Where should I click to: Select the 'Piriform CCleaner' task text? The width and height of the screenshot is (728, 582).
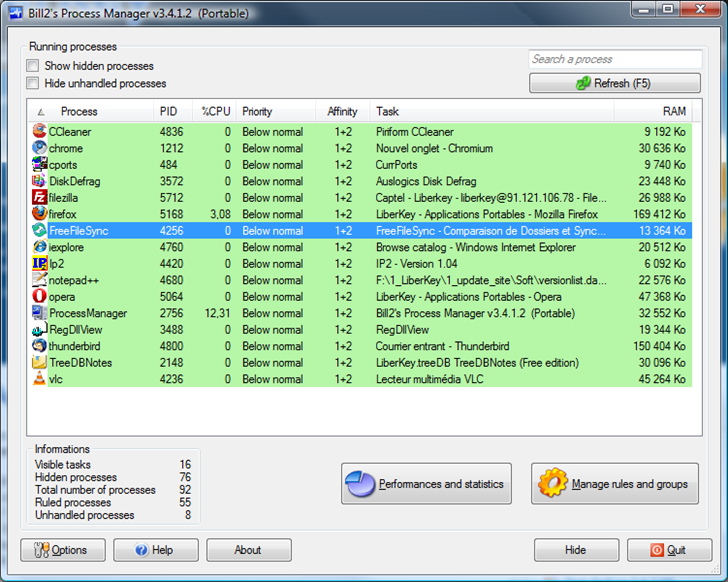point(415,132)
